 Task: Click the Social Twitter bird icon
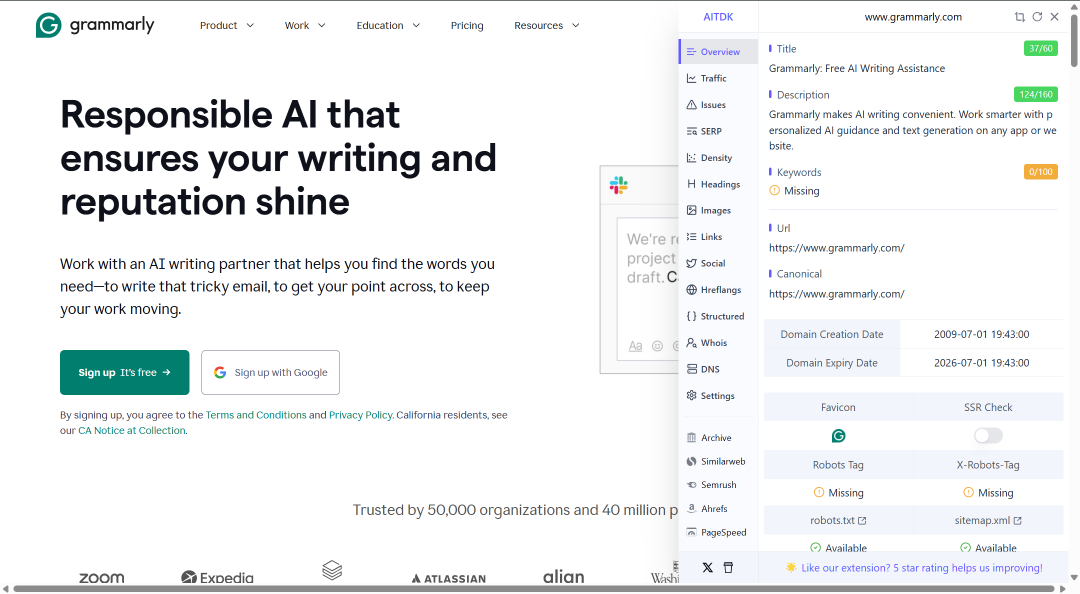[x=692, y=263]
